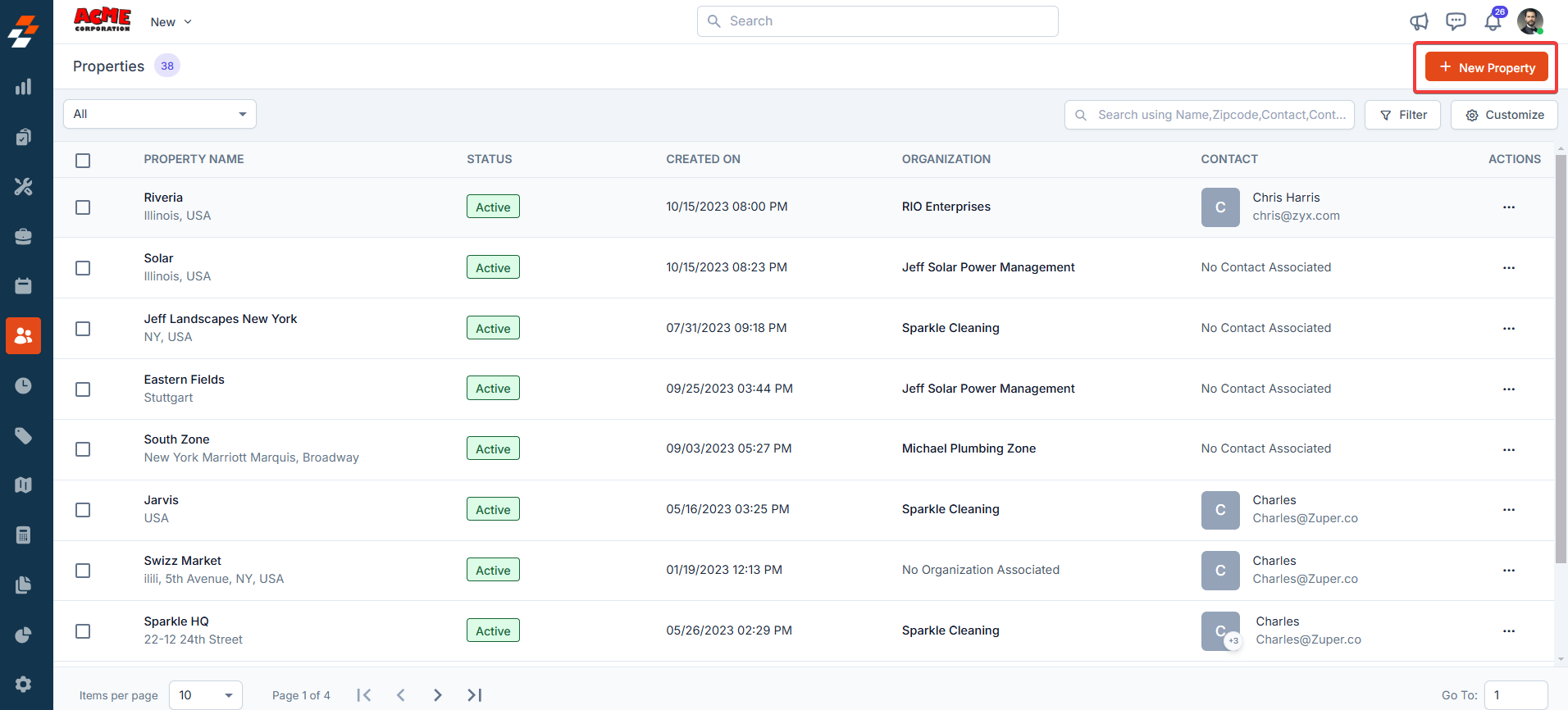Sort by PROPERTY NAME column header
Viewport: 1568px width, 710px height.
click(194, 159)
